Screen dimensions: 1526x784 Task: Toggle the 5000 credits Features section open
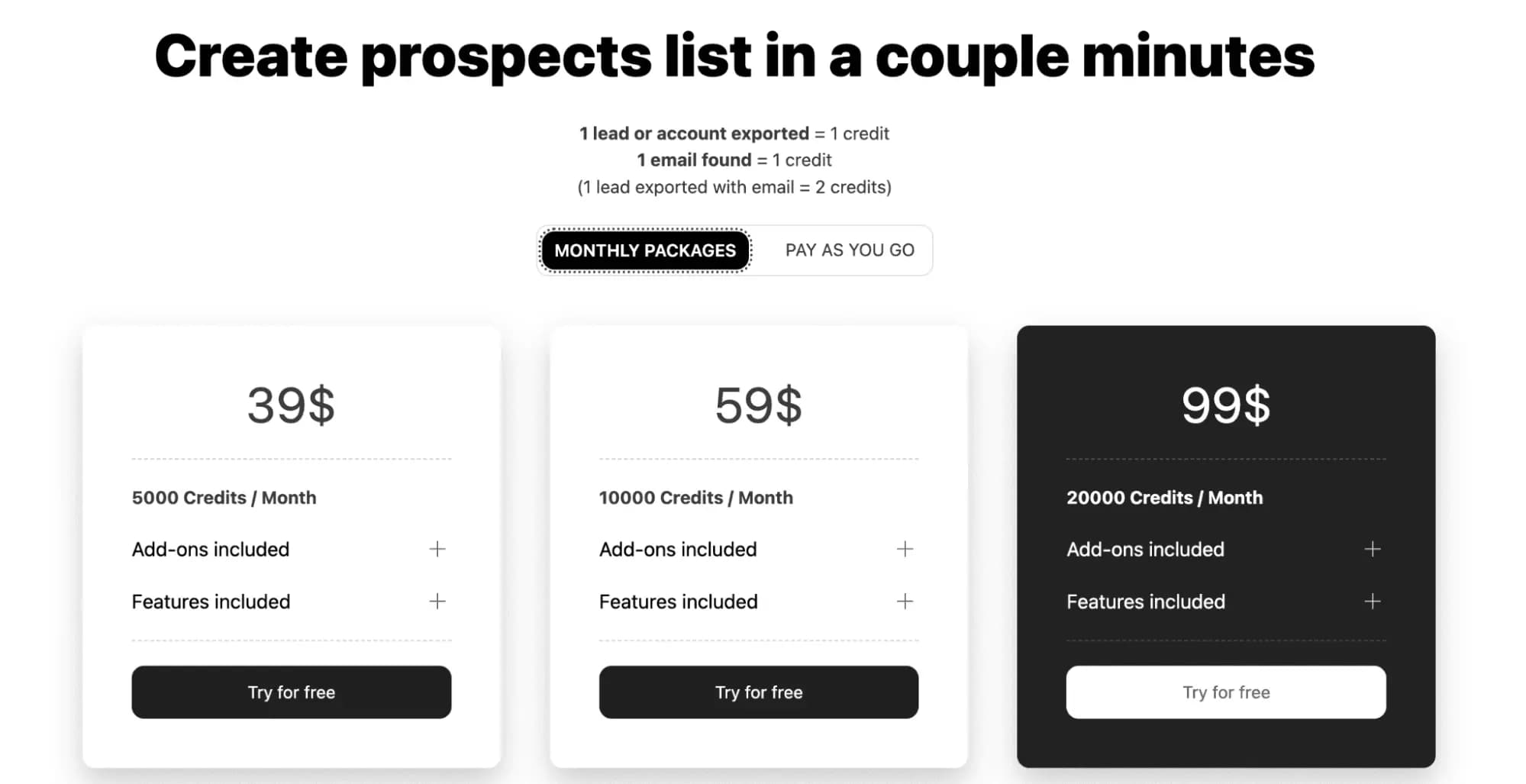pos(437,601)
